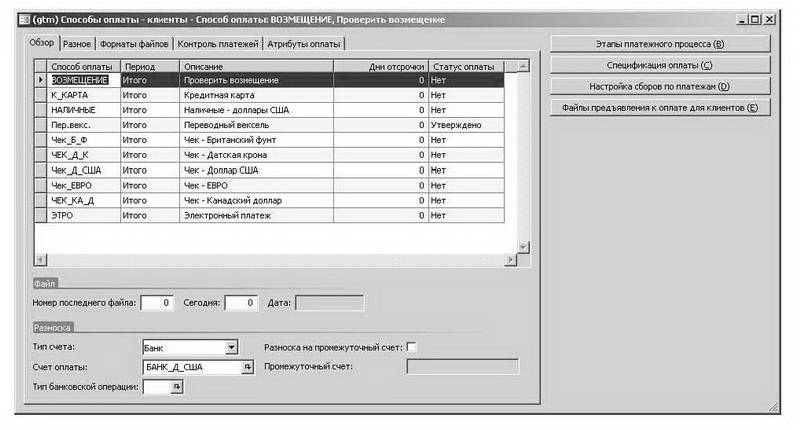Open the Форматы файлов tab

click(134, 44)
